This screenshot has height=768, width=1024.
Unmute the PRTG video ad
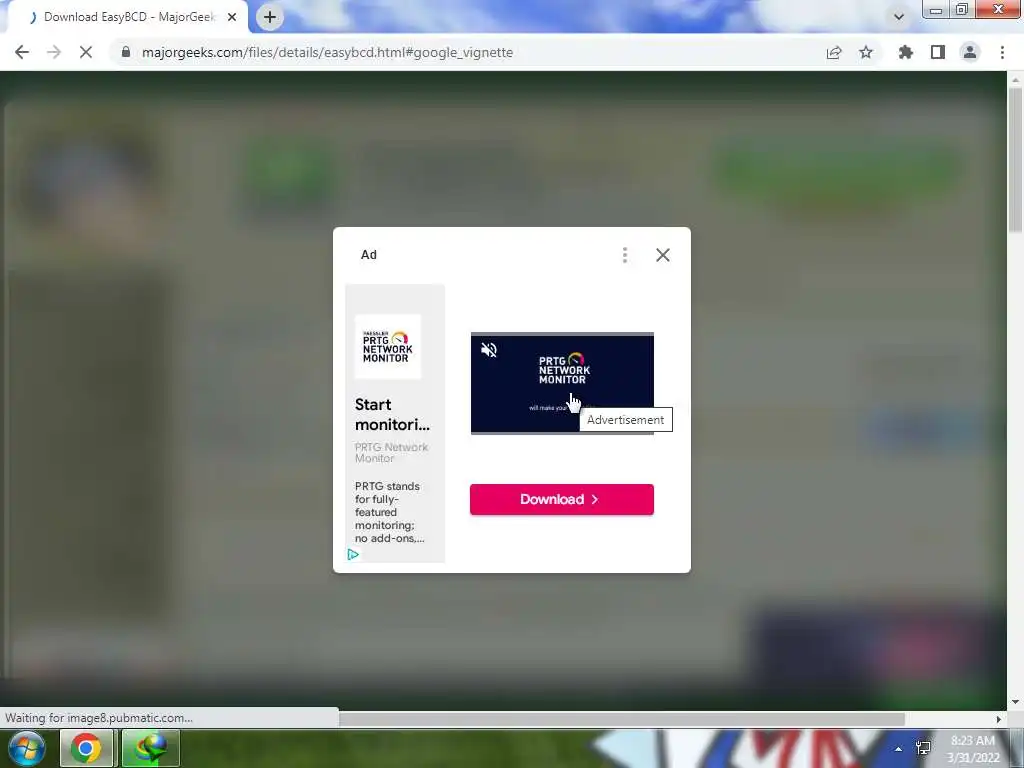pos(488,350)
